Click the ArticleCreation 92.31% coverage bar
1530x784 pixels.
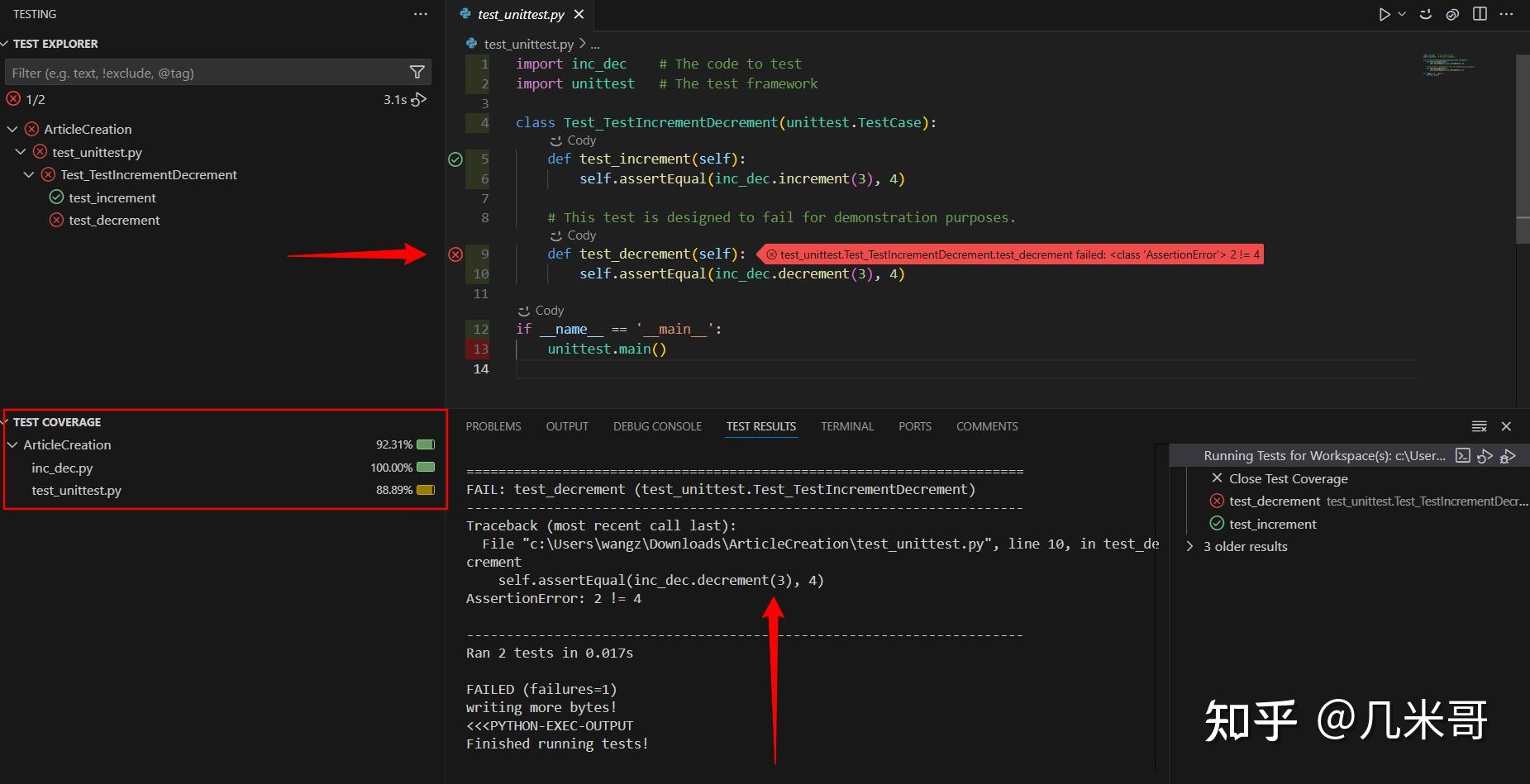[x=426, y=444]
